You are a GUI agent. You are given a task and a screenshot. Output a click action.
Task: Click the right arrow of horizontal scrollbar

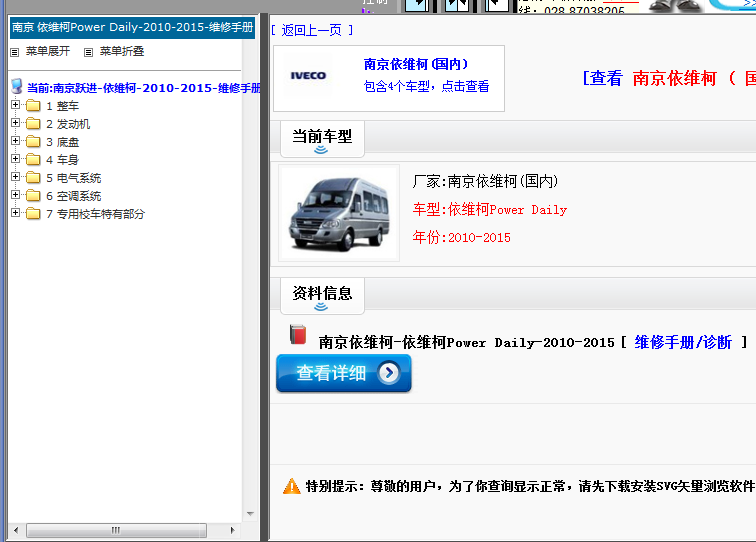[232, 530]
